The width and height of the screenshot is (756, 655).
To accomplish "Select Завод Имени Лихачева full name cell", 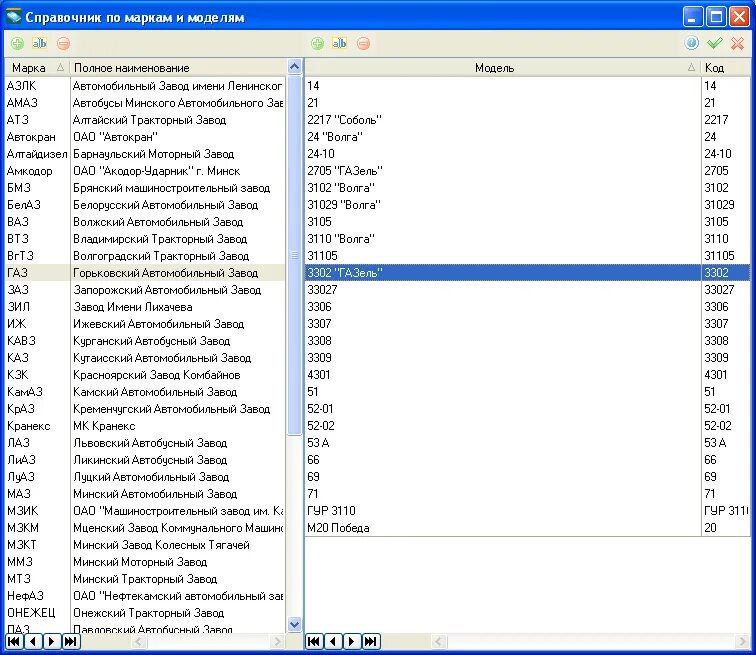I will coord(178,307).
